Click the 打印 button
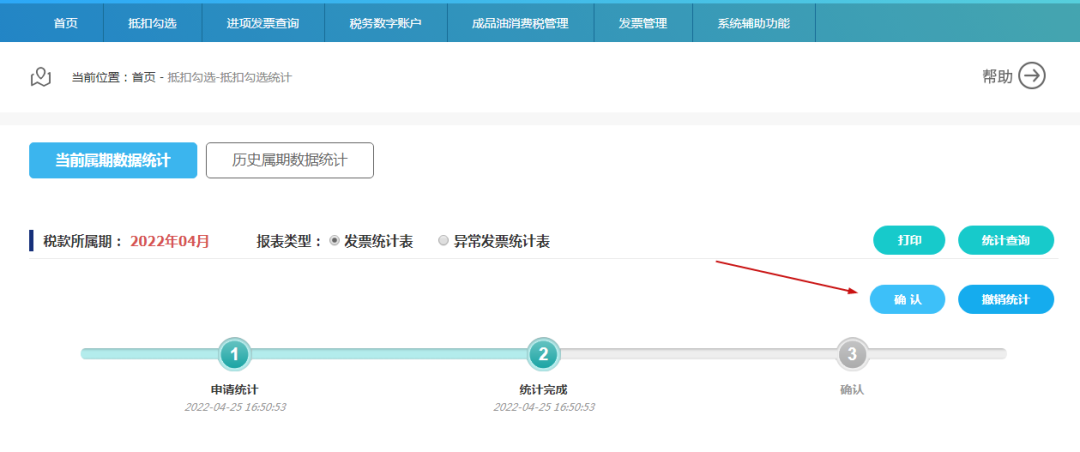This screenshot has height=452, width=1080. [909, 240]
